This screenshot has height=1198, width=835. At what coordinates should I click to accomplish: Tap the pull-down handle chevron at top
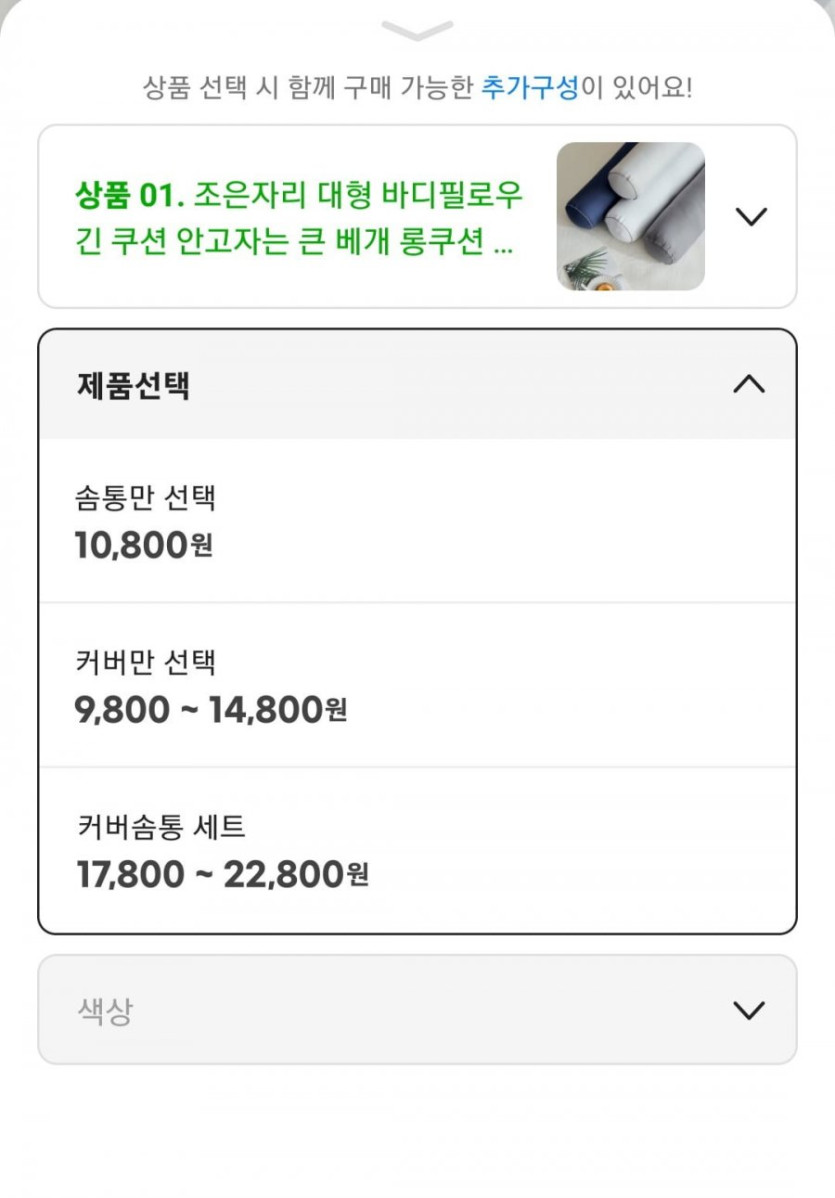pyautogui.click(x=417, y=30)
